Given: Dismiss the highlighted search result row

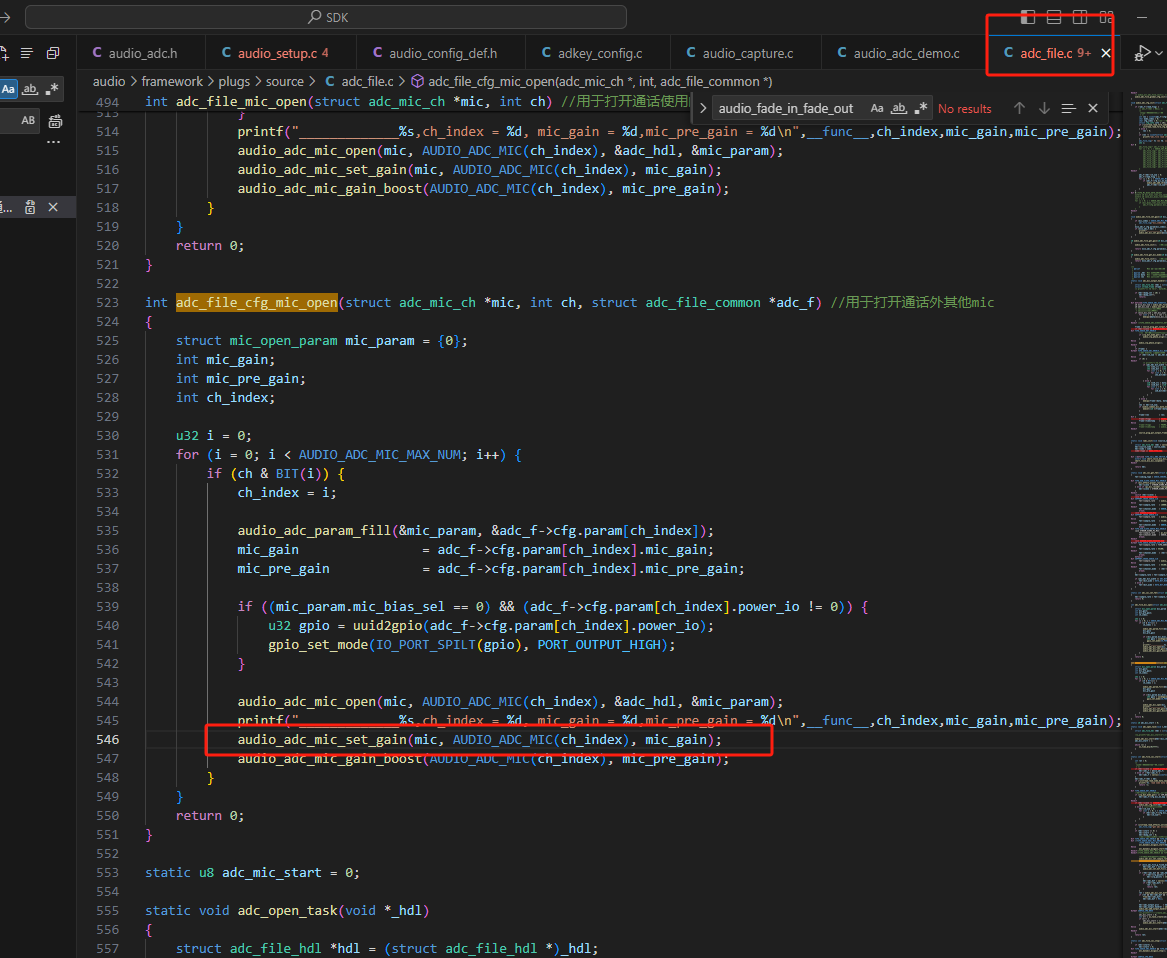Looking at the screenshot, I should point(53,207).
